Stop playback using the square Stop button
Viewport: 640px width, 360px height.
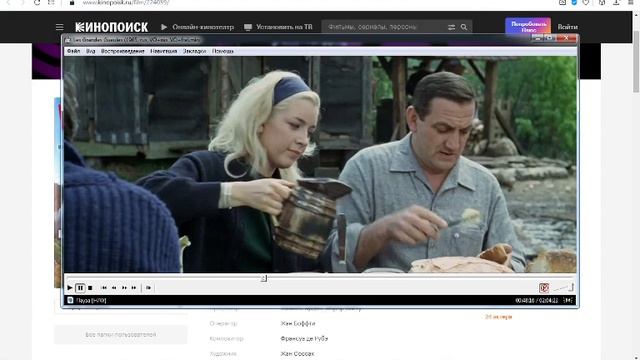pyautogui.click(x=90, y=288)
